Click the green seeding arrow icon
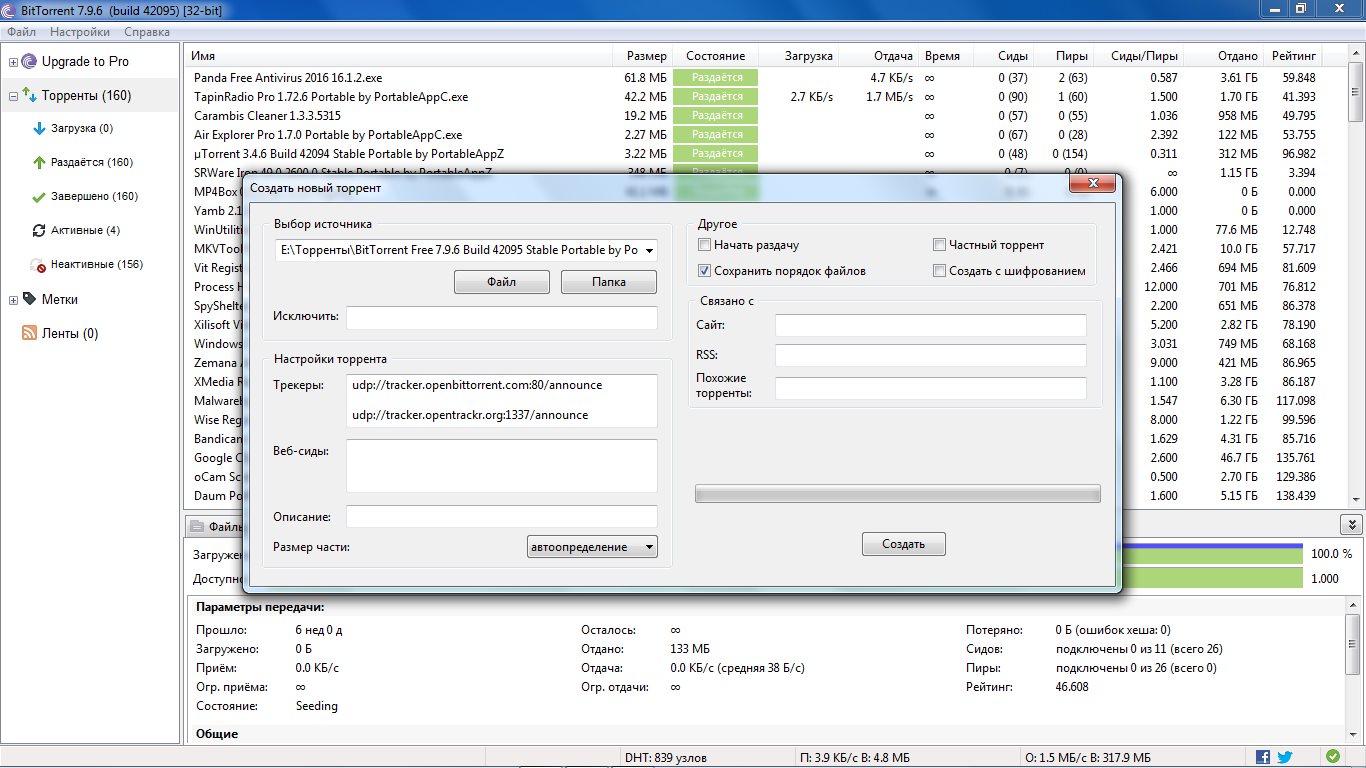This screenshot has width=1366, height=768. [x=39, y=162]
